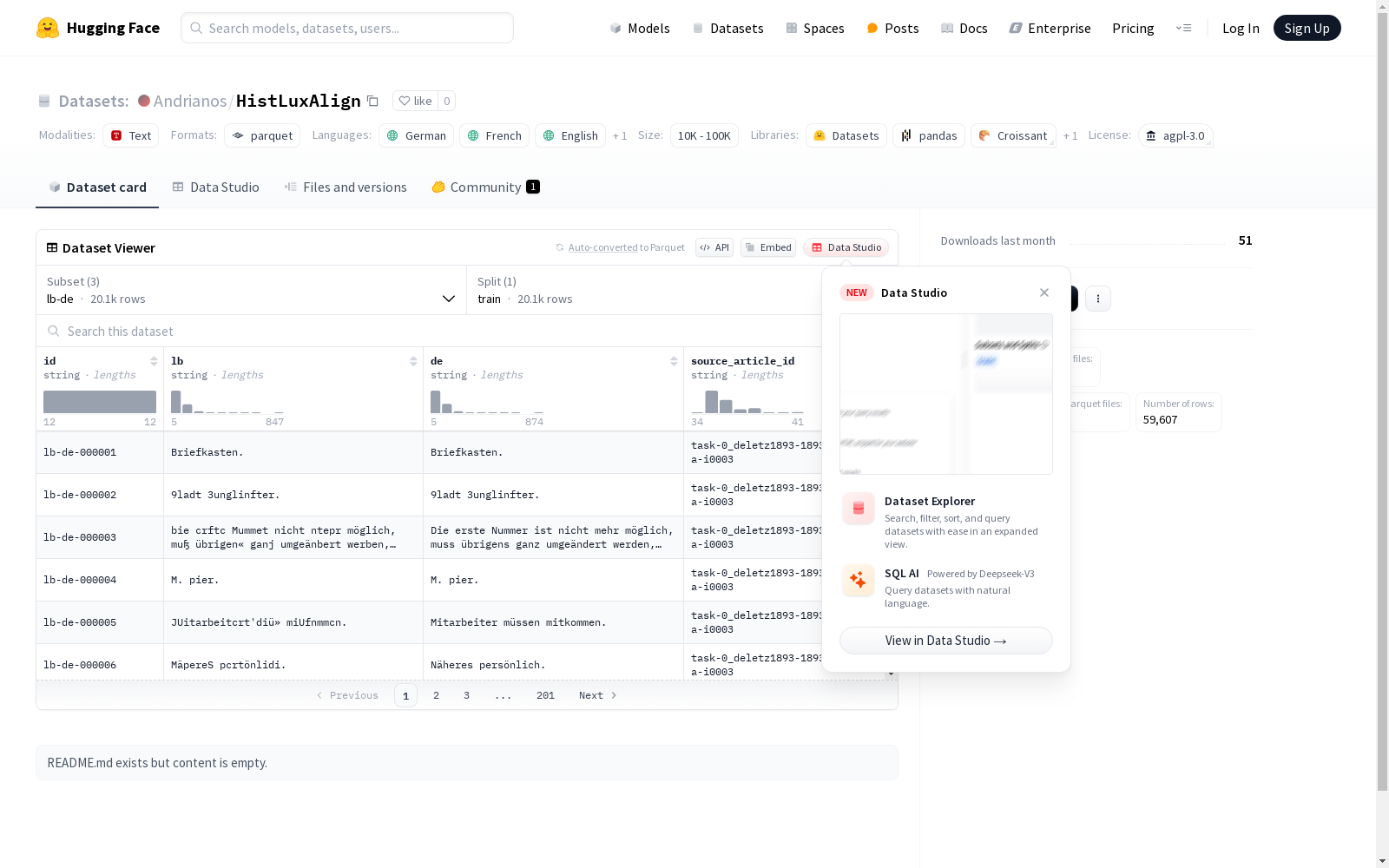Viewport: 1389px width, 868px height.
Task: Click the API button in Dataset Viewer
Action: coord(714,247)
